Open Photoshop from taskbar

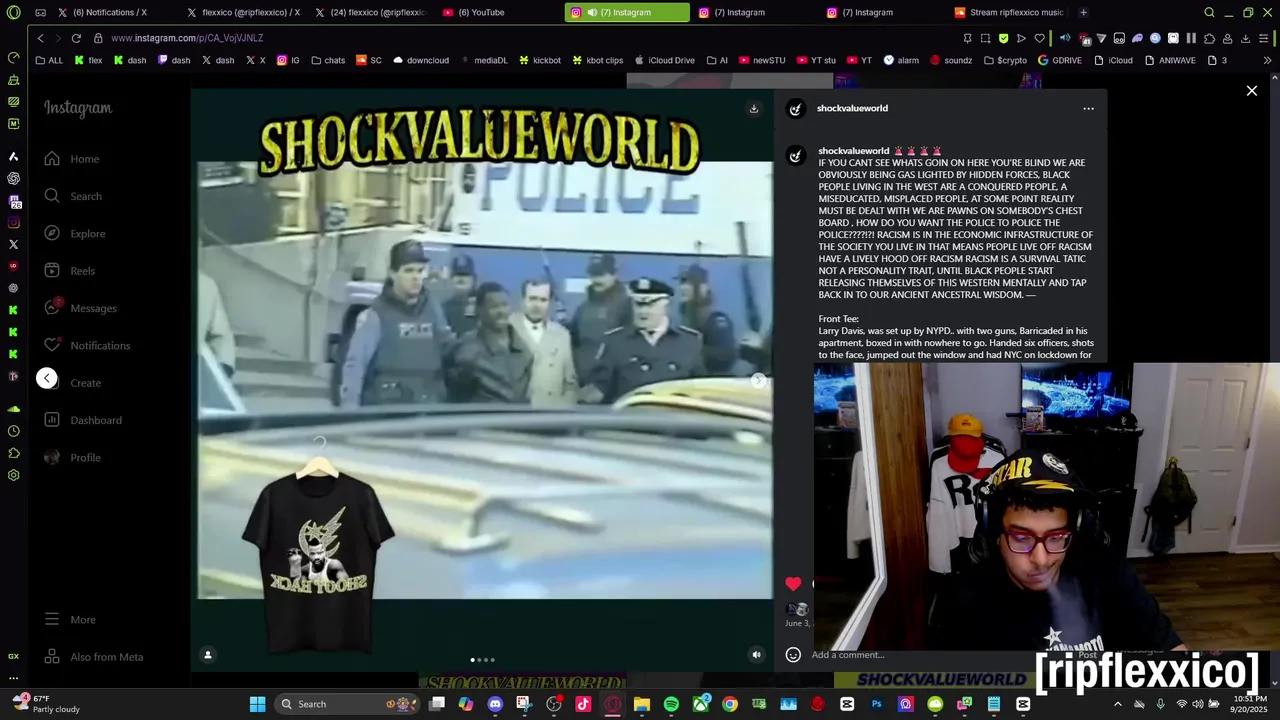(x=877, y=704)
